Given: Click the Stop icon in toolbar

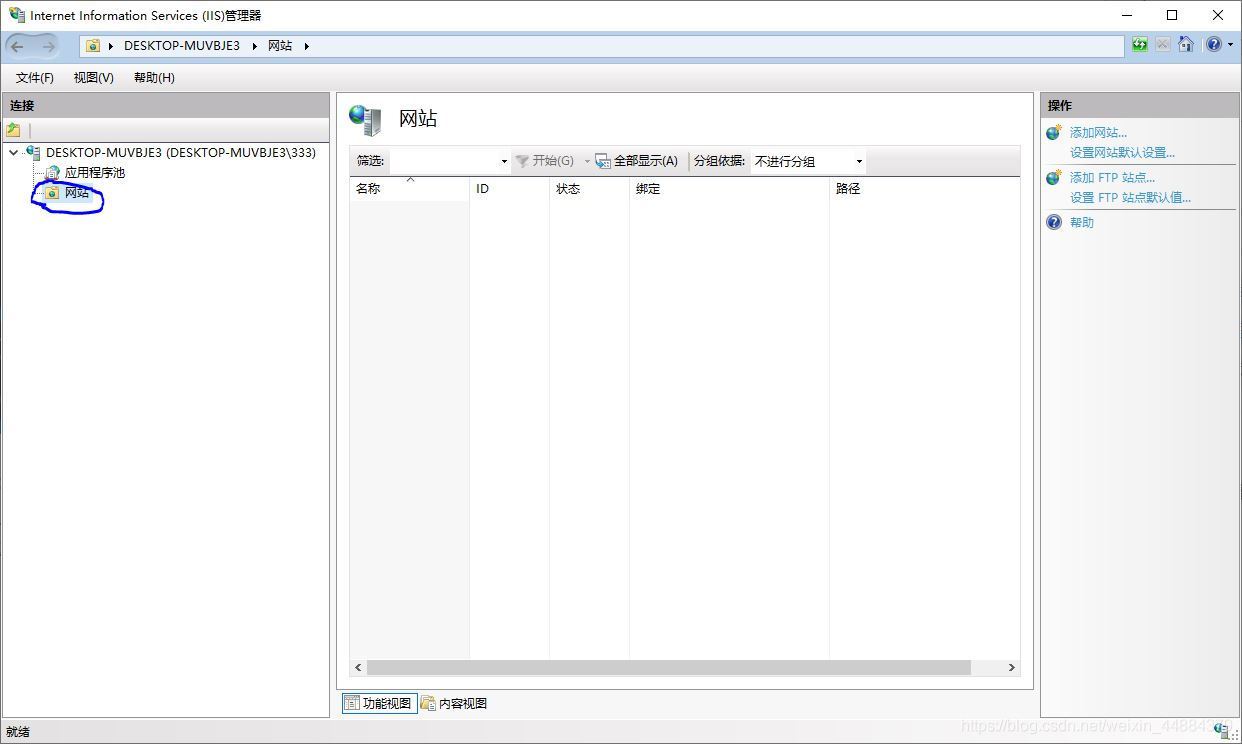Looking at the screenshot, I should tap(1163, 45).
